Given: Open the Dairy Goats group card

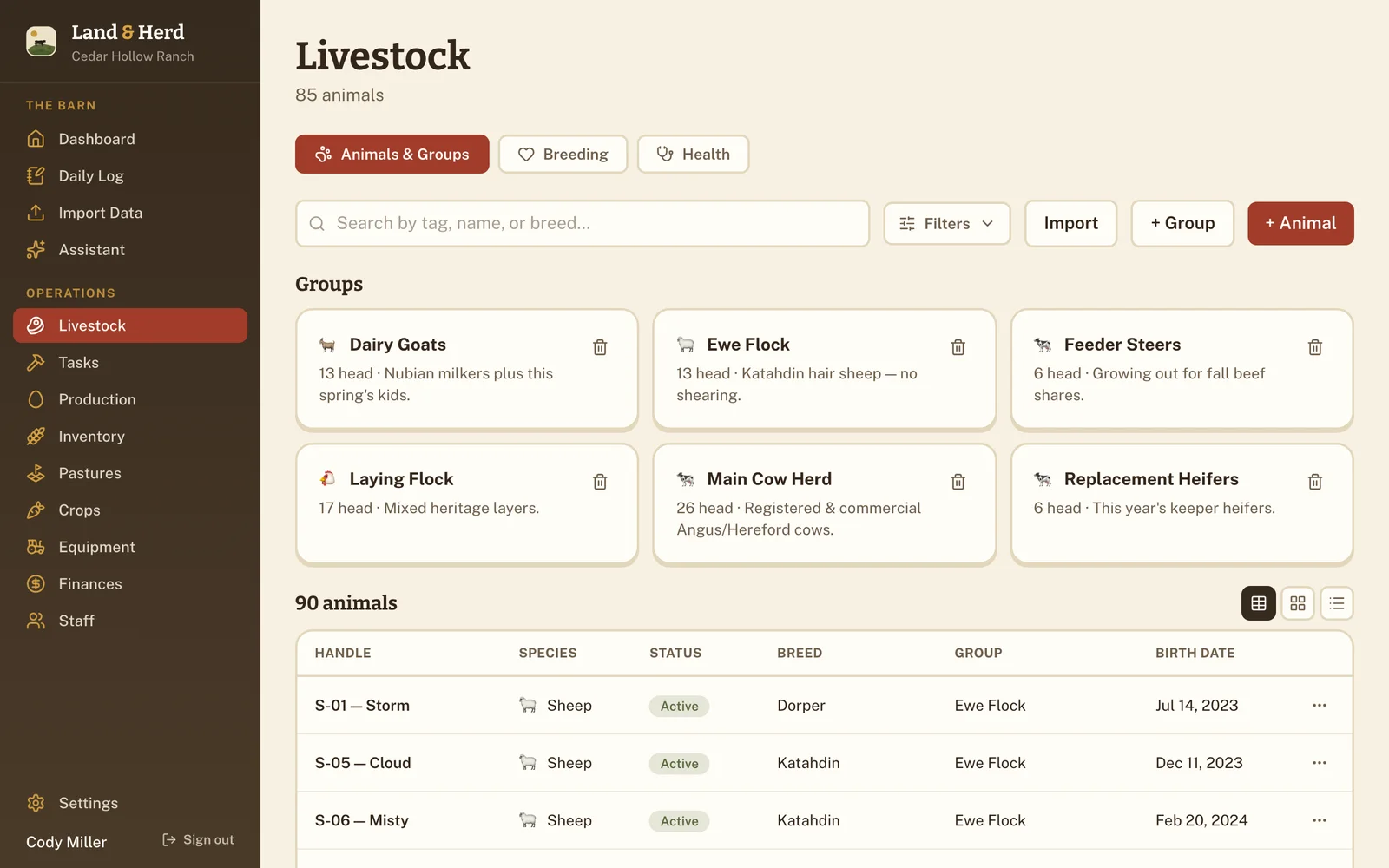Looking at the screenshot, I should 467,370.
